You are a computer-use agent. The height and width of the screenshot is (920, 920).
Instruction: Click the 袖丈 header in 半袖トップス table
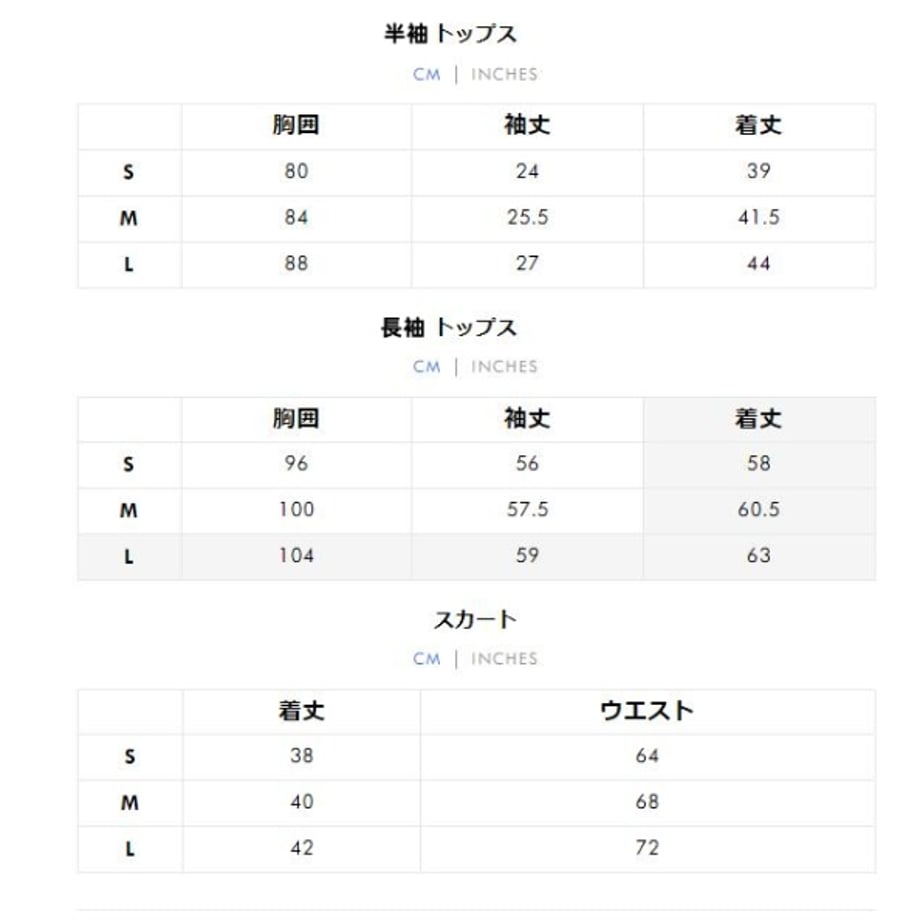click(527, 126)
